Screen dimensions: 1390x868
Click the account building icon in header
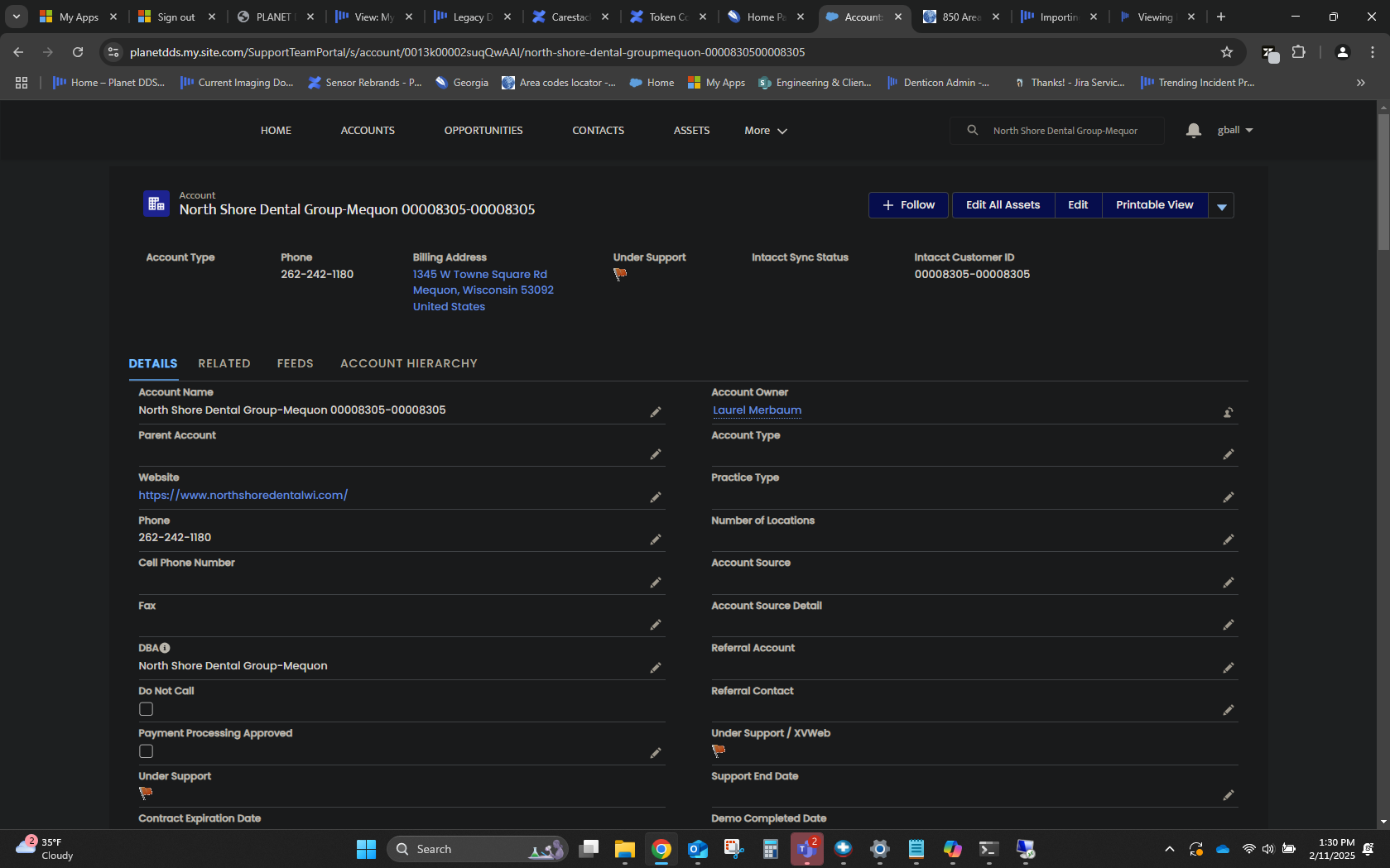click(x=156, y=204)
